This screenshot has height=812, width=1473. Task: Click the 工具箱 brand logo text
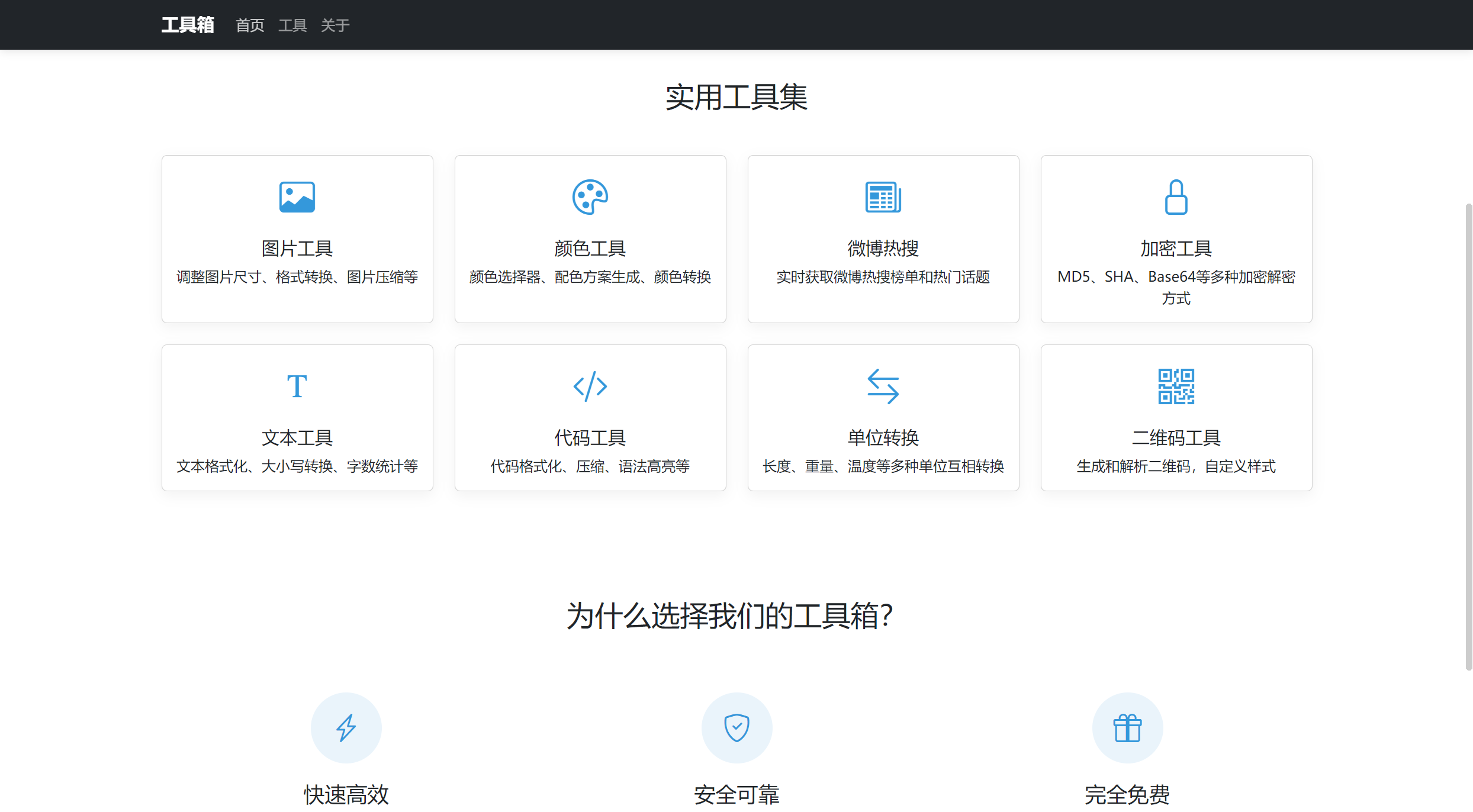pos(188,25)
